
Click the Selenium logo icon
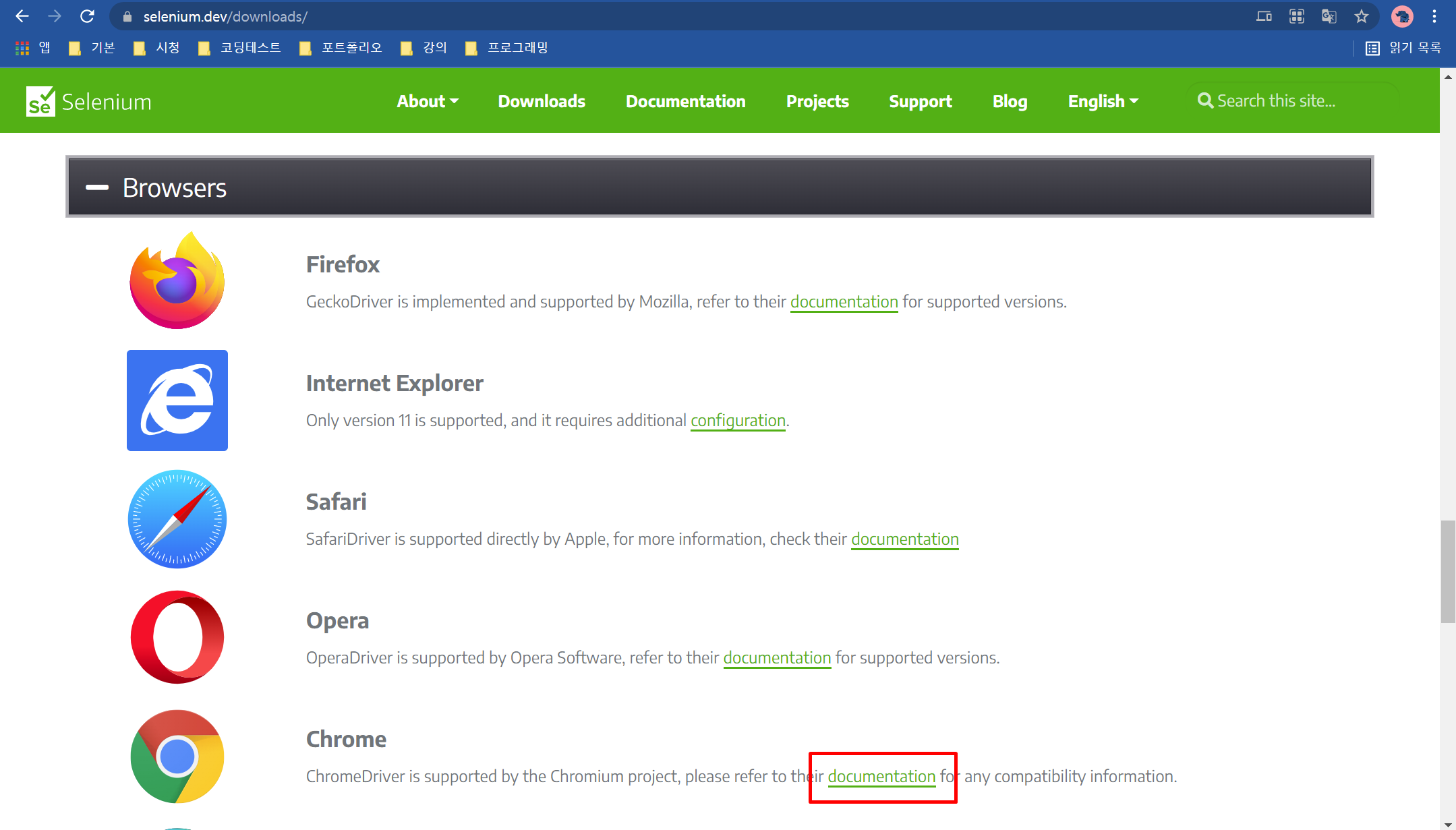coord(40,102)
